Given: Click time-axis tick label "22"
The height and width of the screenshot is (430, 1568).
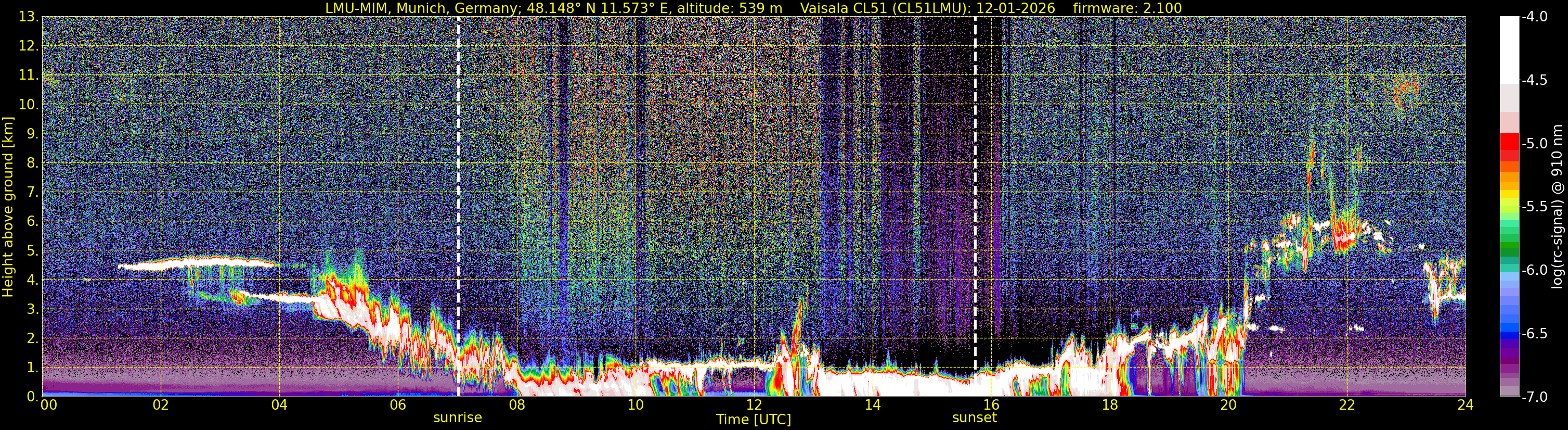Looking at the screenshot, I should [x=1347, y=405].
